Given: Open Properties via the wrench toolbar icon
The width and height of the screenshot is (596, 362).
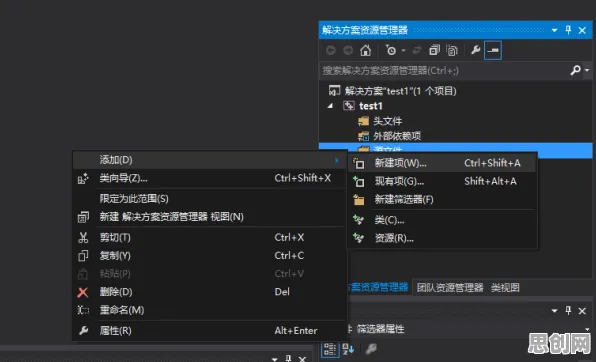Looking at the screenshot, I should (476, 50).
